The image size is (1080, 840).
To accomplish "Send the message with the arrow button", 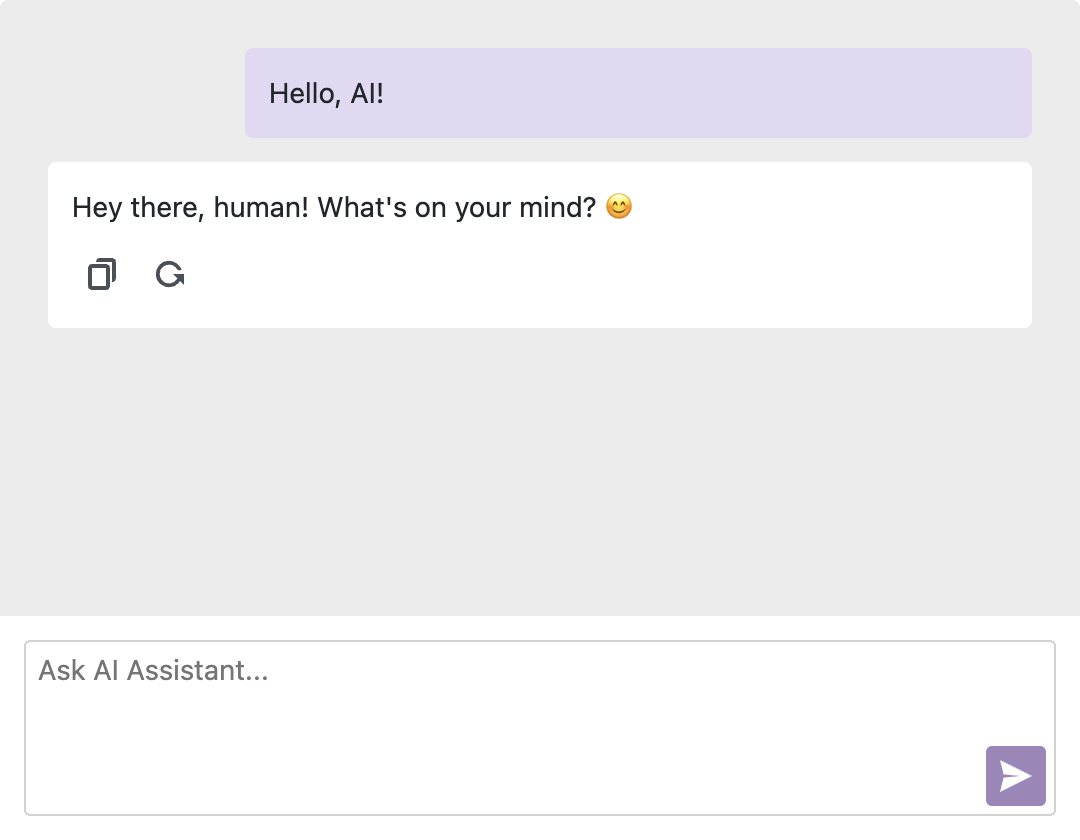I will (1015, 776).
